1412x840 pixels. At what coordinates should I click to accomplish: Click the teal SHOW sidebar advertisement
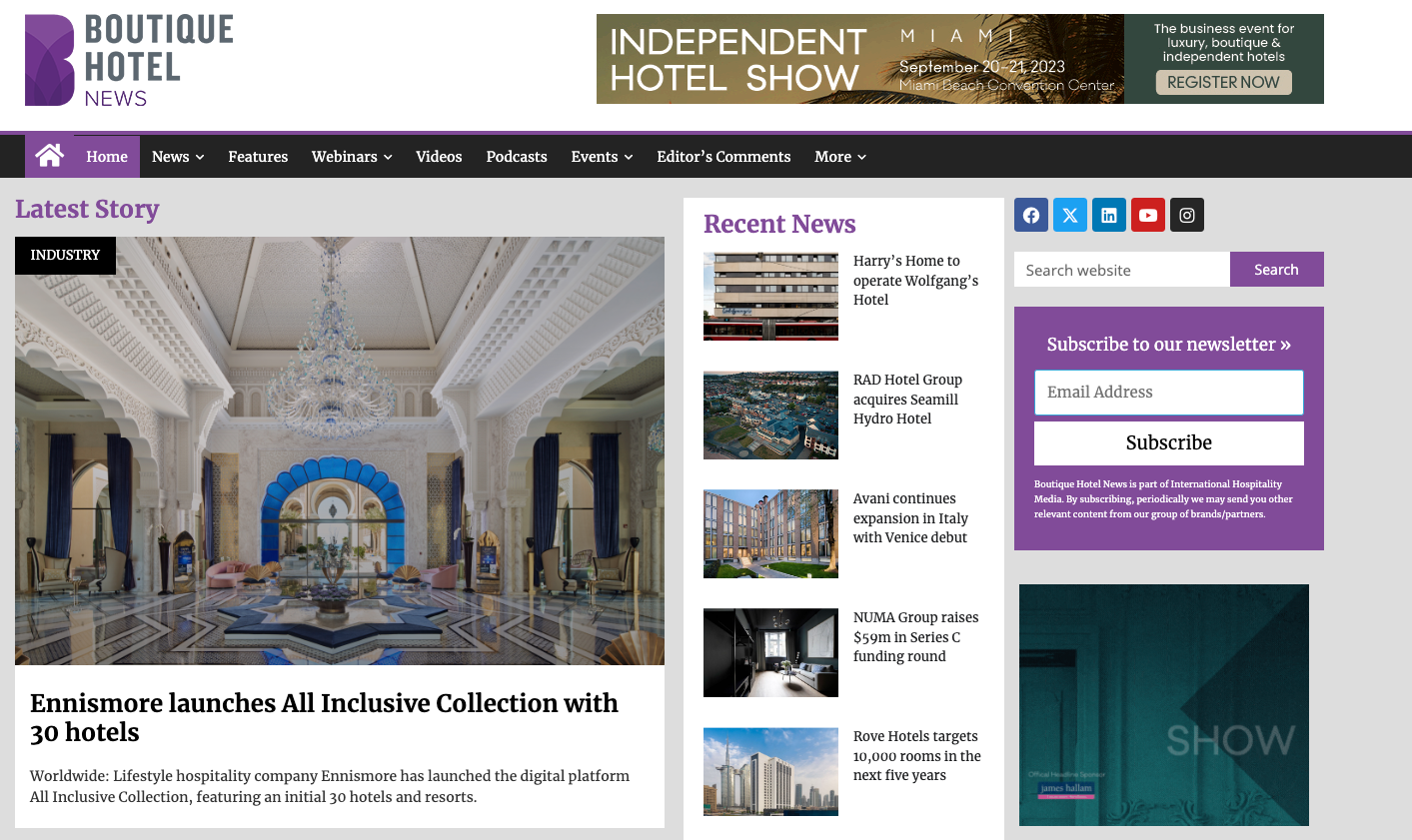[x=1164, y=705]
